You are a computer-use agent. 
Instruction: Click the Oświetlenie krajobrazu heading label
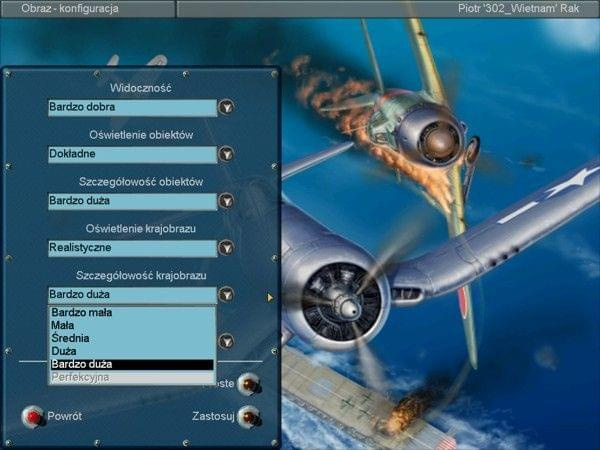click(x=141, y=229)
